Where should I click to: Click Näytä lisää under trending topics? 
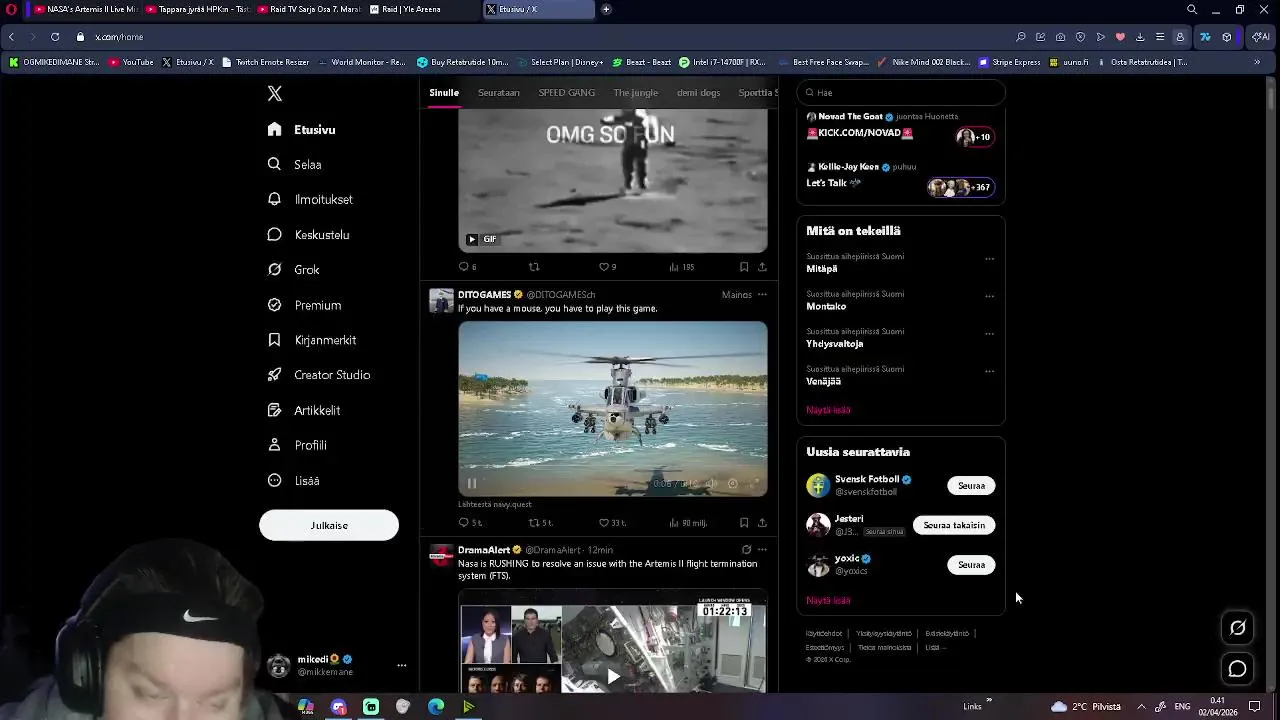pos(828,410)
